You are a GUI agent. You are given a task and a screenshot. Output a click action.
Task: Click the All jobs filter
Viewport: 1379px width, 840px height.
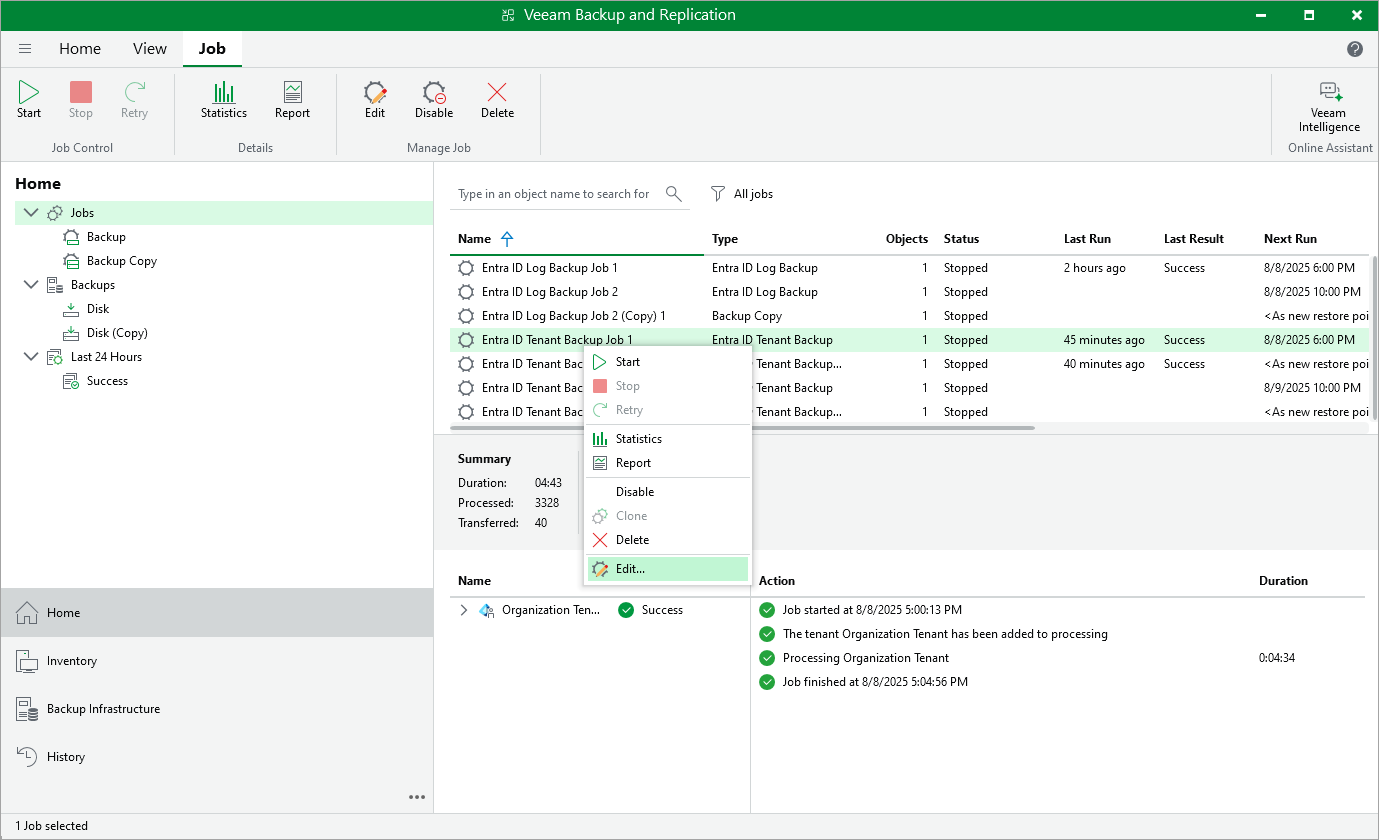(x=742, y=194)
